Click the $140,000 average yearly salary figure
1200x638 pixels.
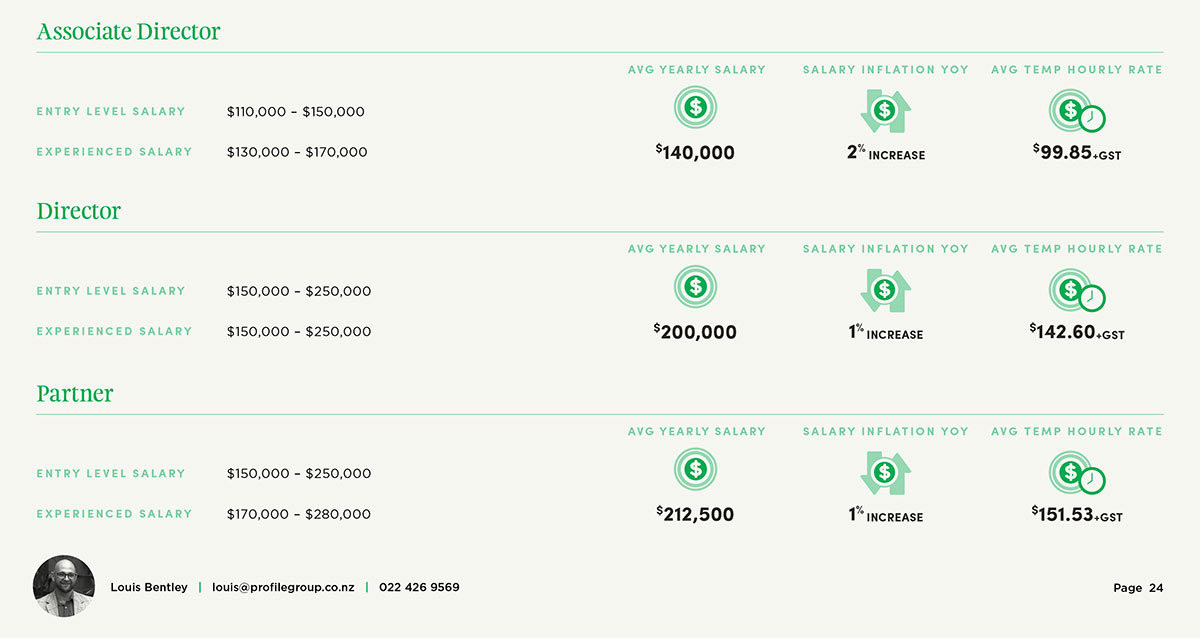tap(696, 153)
